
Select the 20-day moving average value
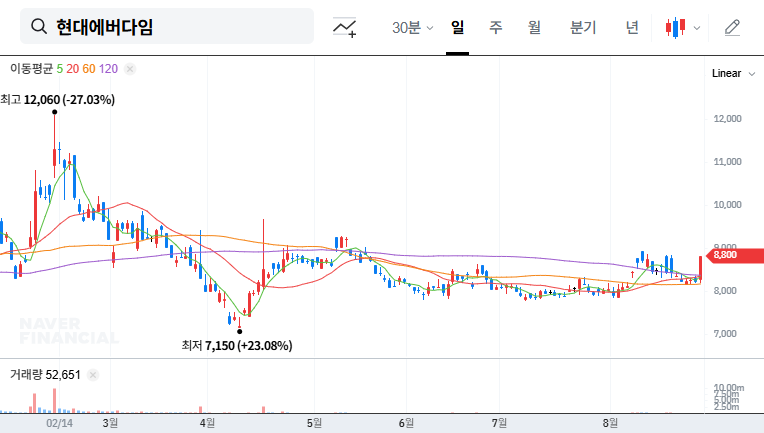click(73, 69)
